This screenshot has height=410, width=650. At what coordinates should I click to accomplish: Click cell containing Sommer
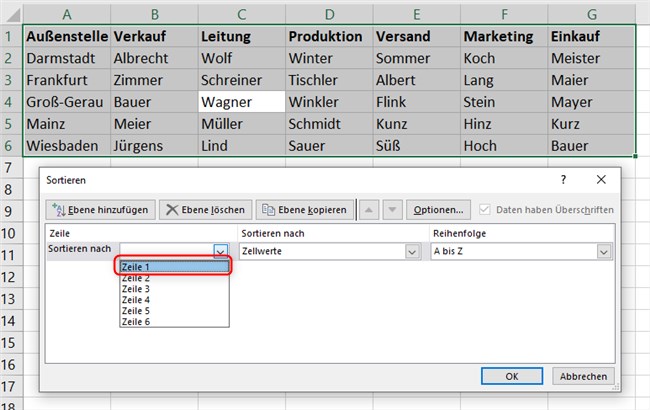coord(417,58)
